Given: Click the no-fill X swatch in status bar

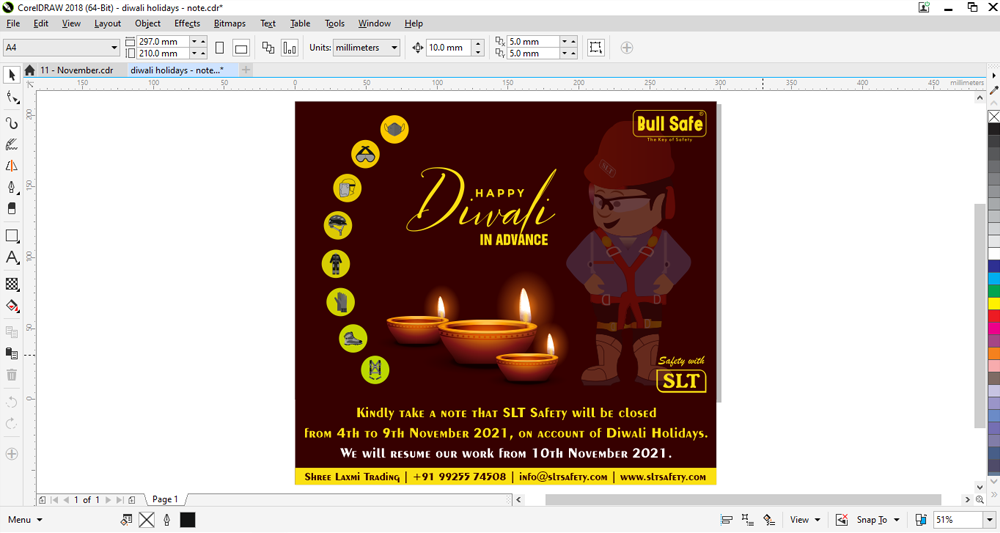Looking at the screenshot, I should pyautogui.click(x=147, y=520).
